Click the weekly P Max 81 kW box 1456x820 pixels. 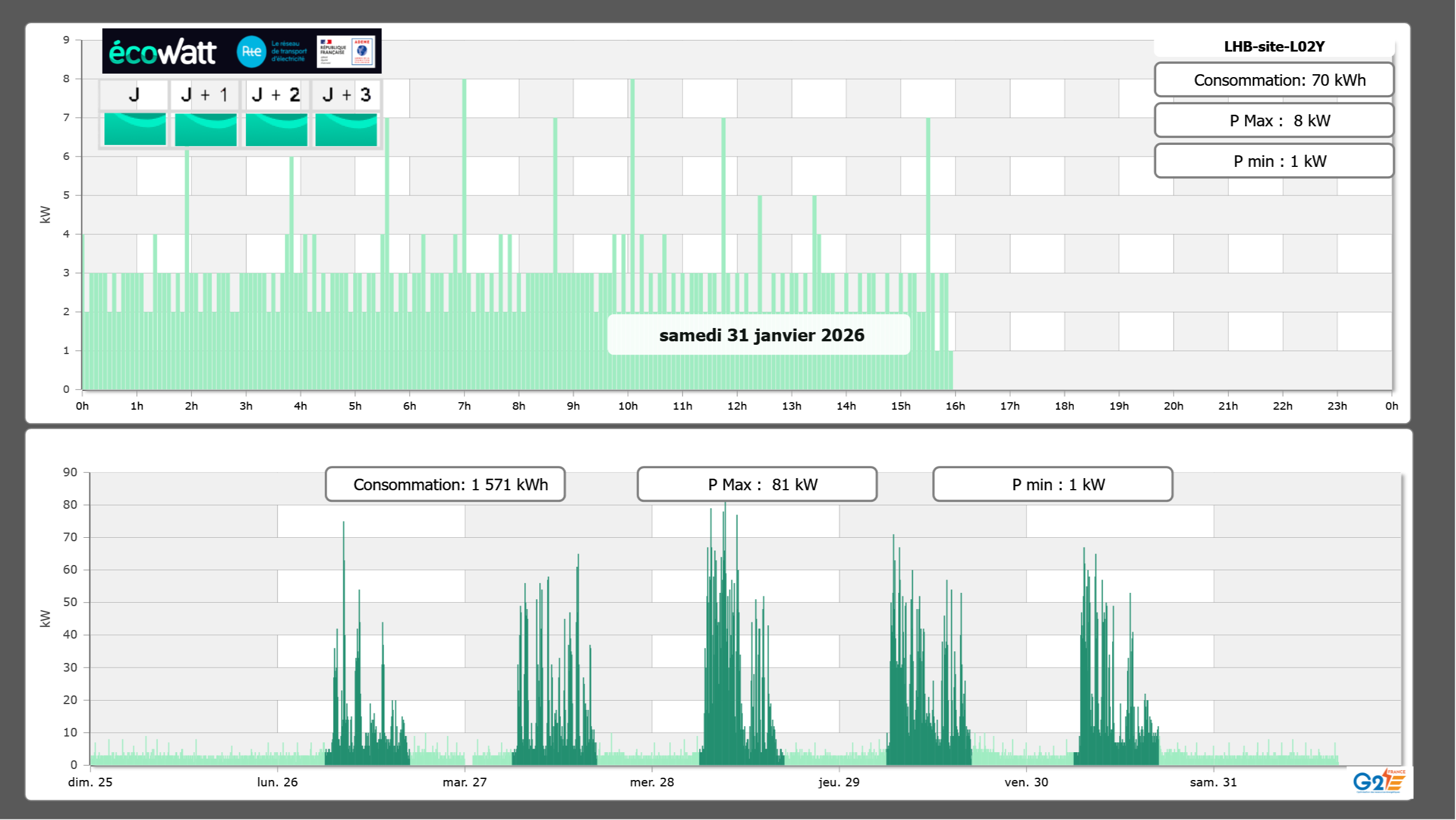[x=757, y=484]
